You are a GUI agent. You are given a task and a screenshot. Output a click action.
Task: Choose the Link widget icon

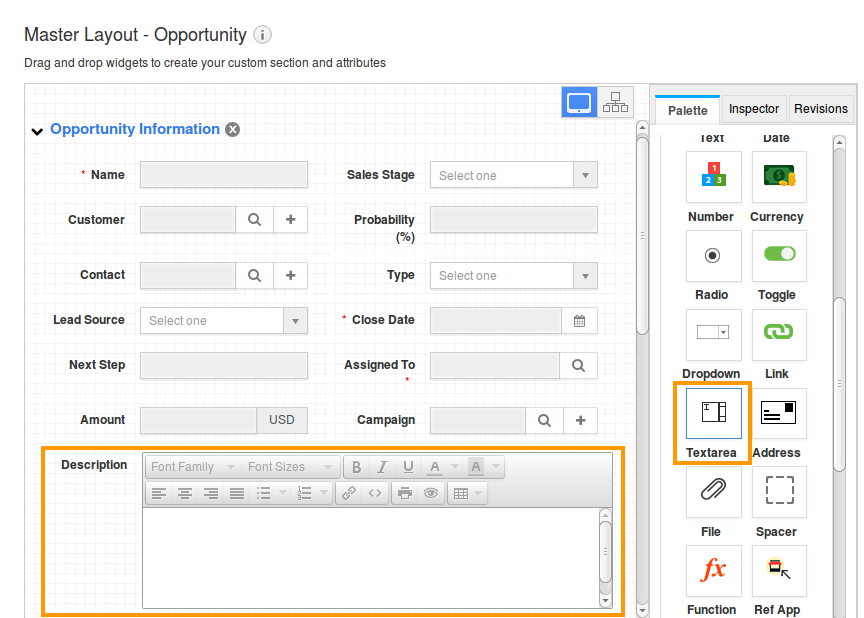pyautogui.click(x=778, y=334)
